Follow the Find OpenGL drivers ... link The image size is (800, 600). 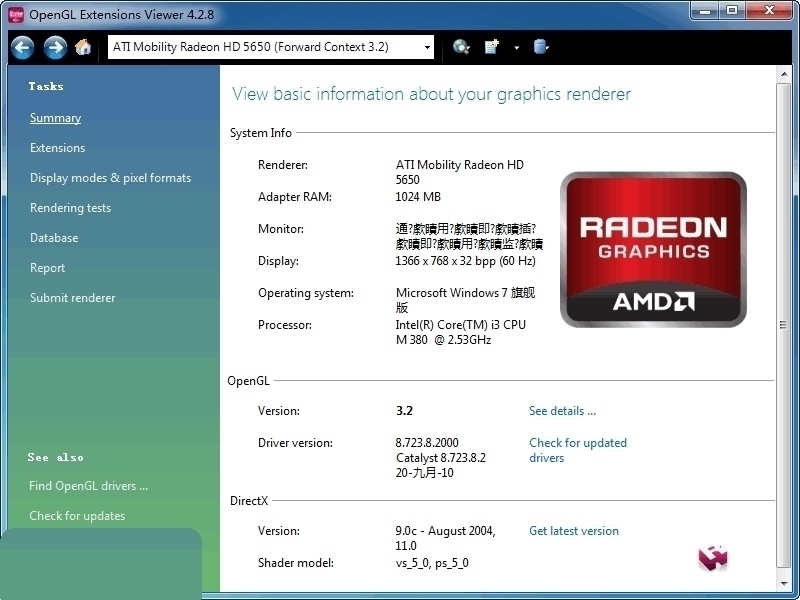click(88, 486)
